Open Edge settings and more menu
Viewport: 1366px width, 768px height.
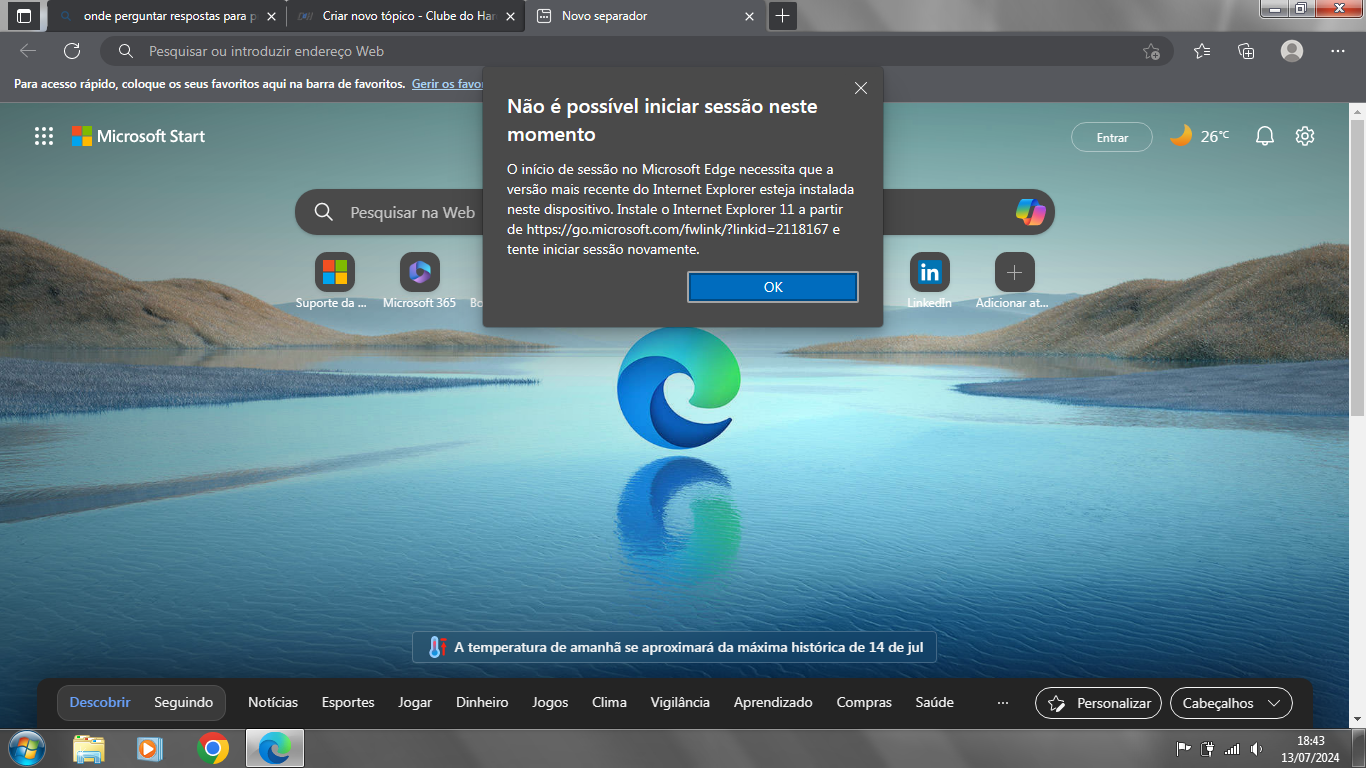pos(1338,51)
